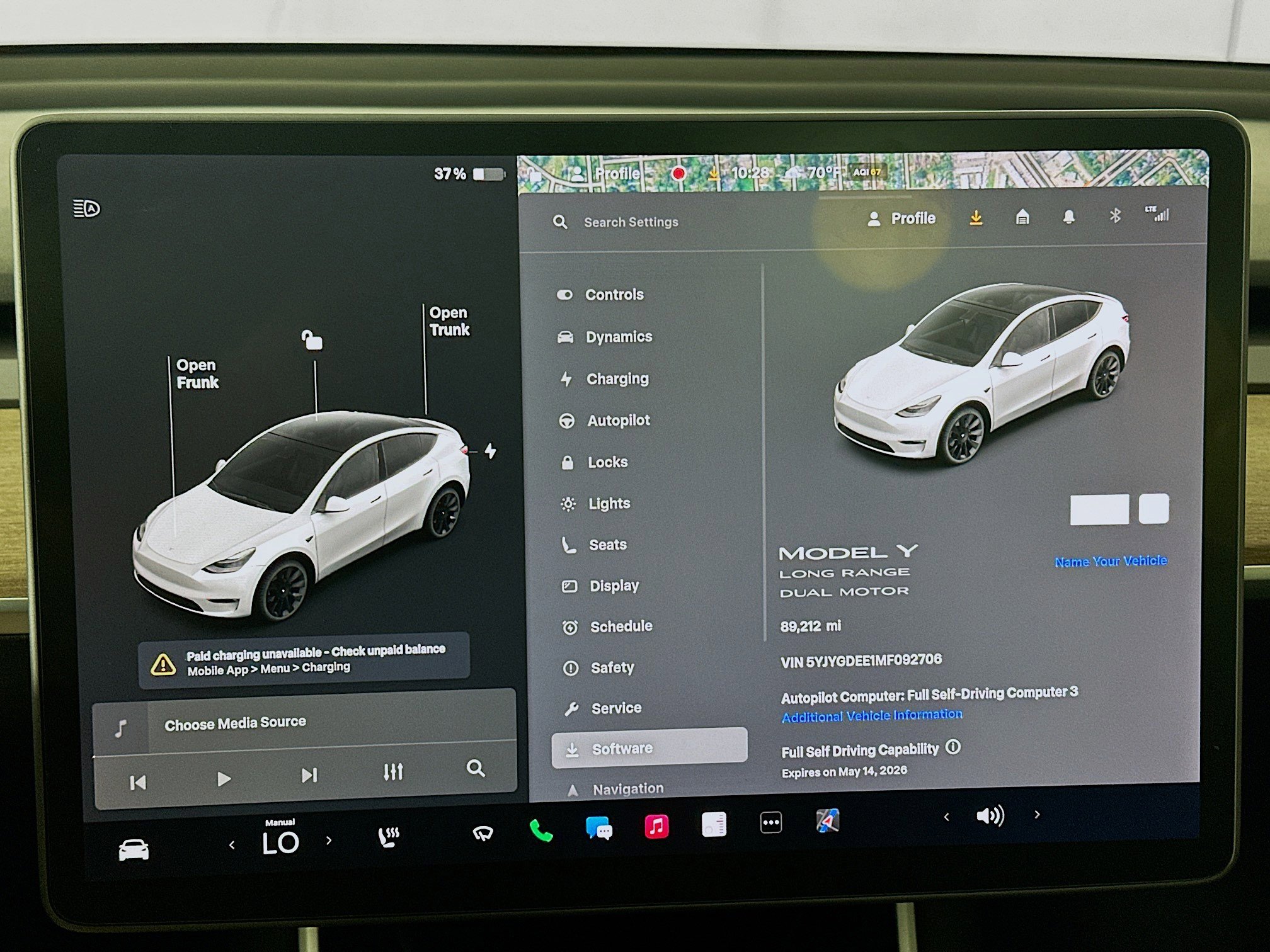This screenshot has height=952, width=1270.
Task: Open the Display menu
Action: coord(600,586)
